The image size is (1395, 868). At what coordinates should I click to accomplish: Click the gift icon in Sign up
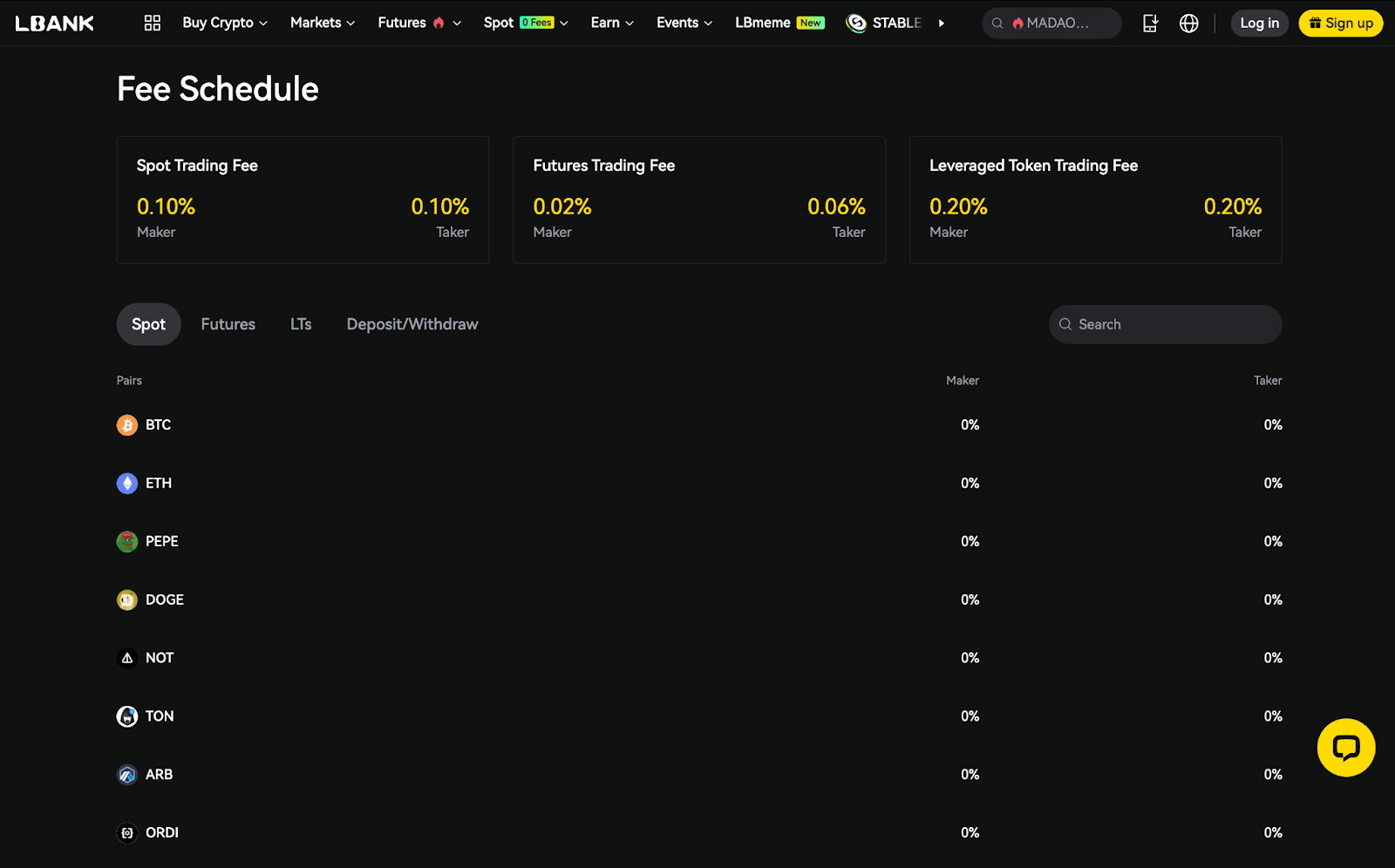coord(1315,24)
